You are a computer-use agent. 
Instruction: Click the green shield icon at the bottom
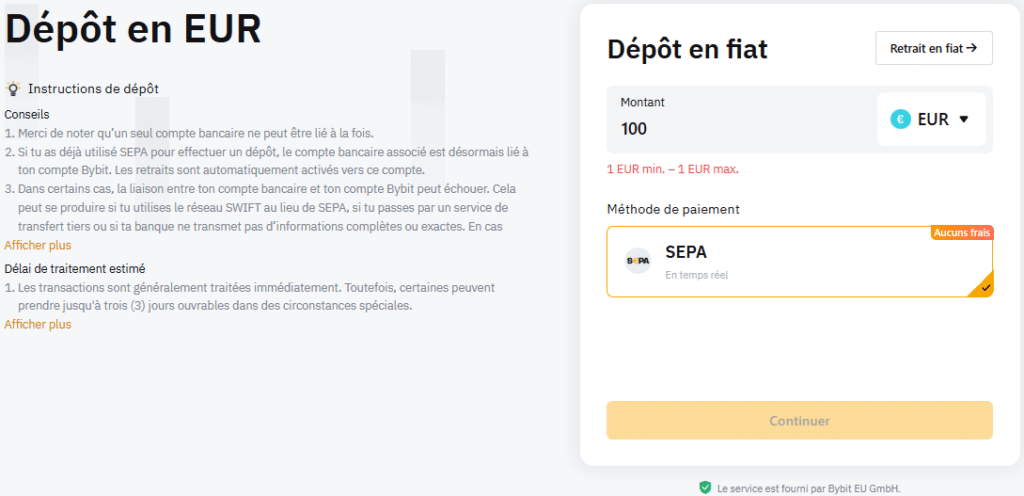(705, 488)
